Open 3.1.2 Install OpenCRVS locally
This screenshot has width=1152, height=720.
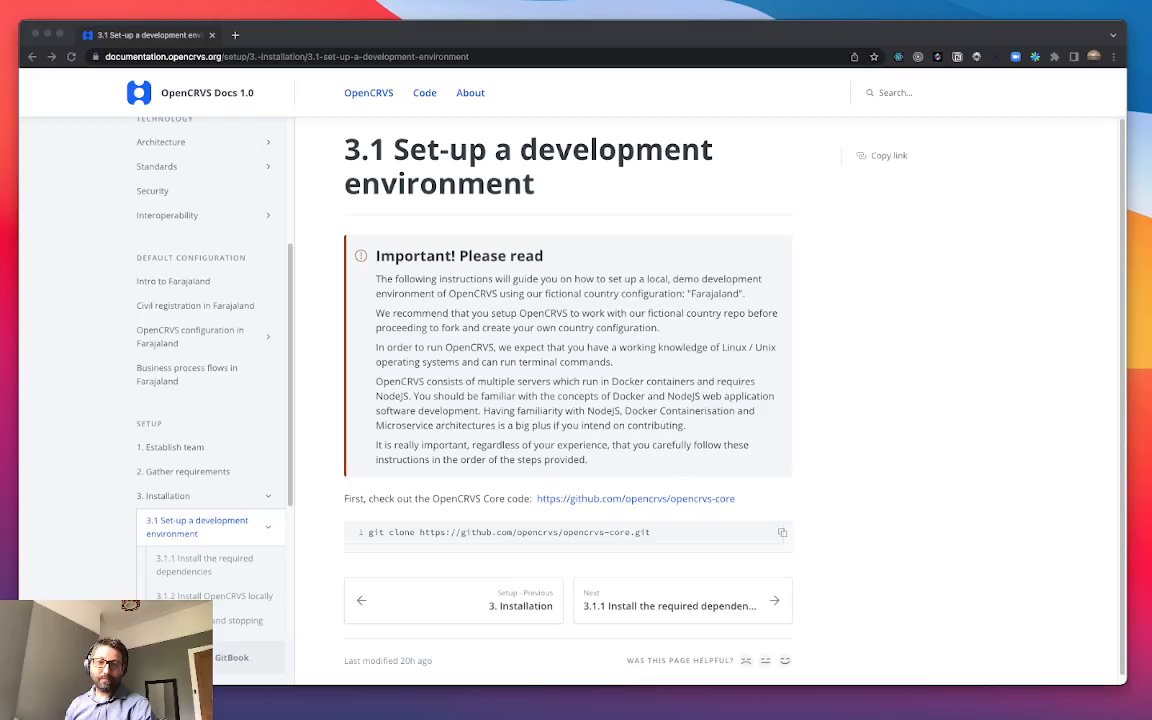coord(215,596)
